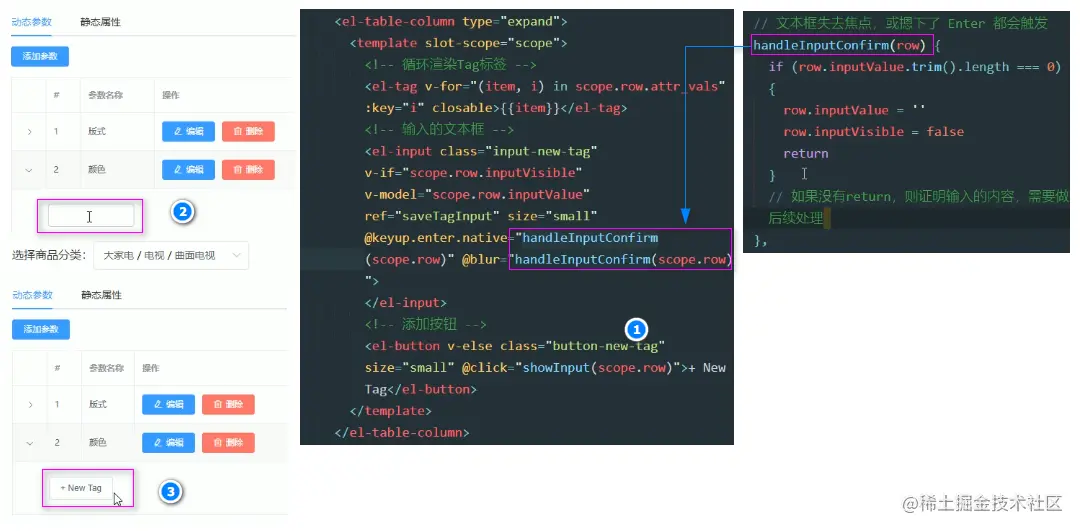The width and height of the screenshot is (1080, 531).
Task: Click the 添加按钮 comment line
Action: 426,324
